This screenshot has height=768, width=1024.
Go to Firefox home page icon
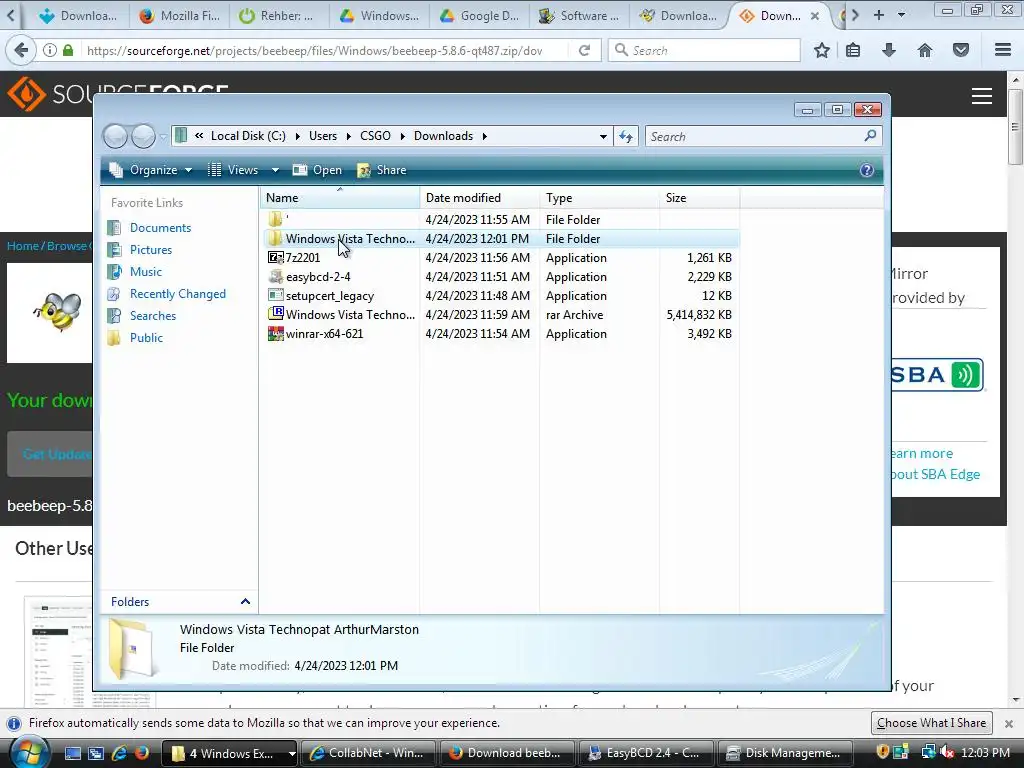[x=925, y=50]
